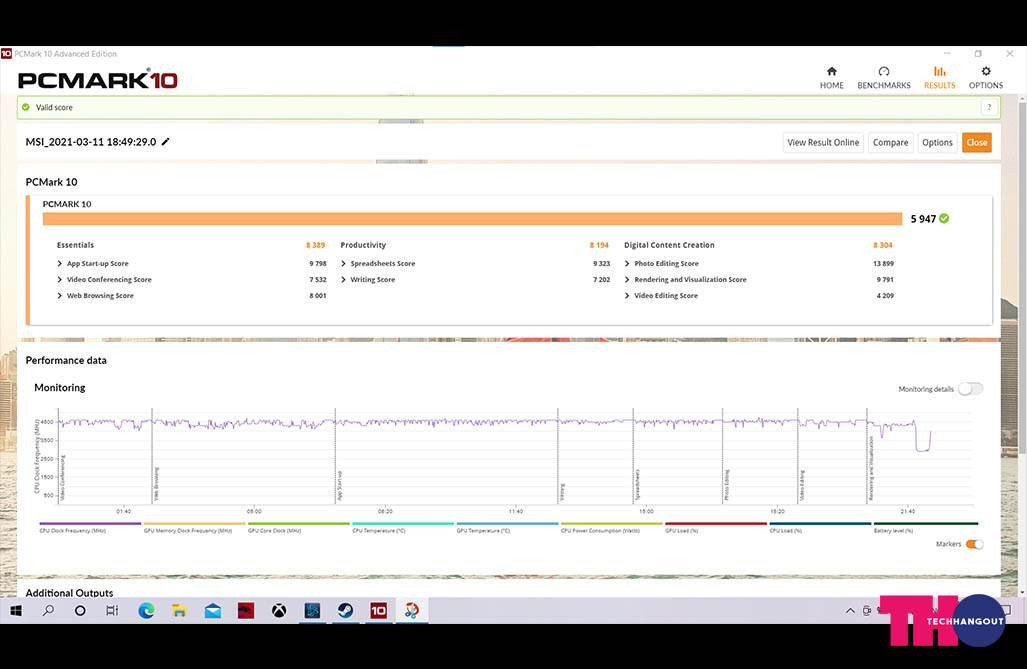Click the question mark help button
Image resolution: width=1027 pixels, height=669 pixels.
tap(989, 107)
